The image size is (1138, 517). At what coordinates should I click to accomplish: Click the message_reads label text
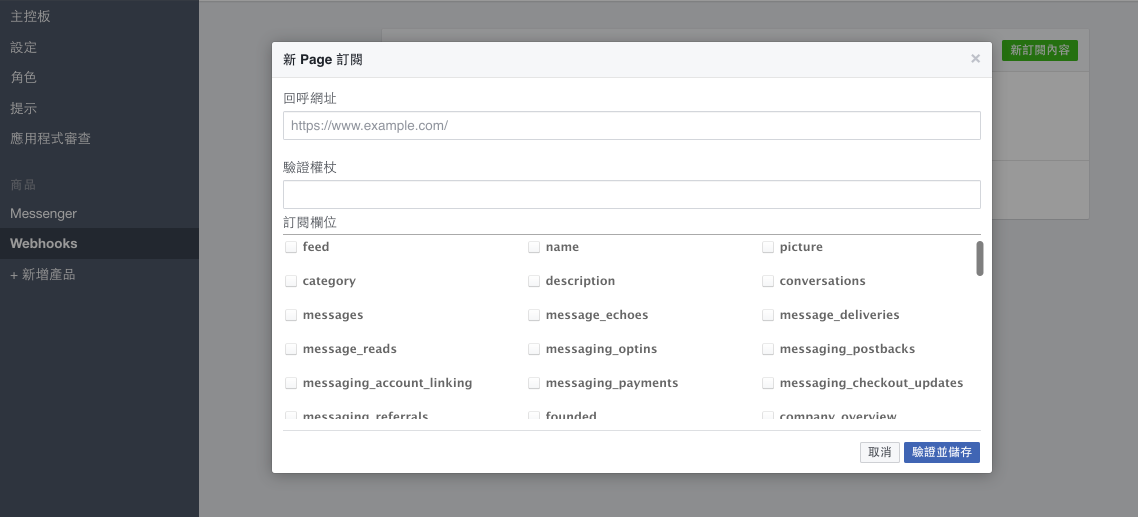[350, 349]
